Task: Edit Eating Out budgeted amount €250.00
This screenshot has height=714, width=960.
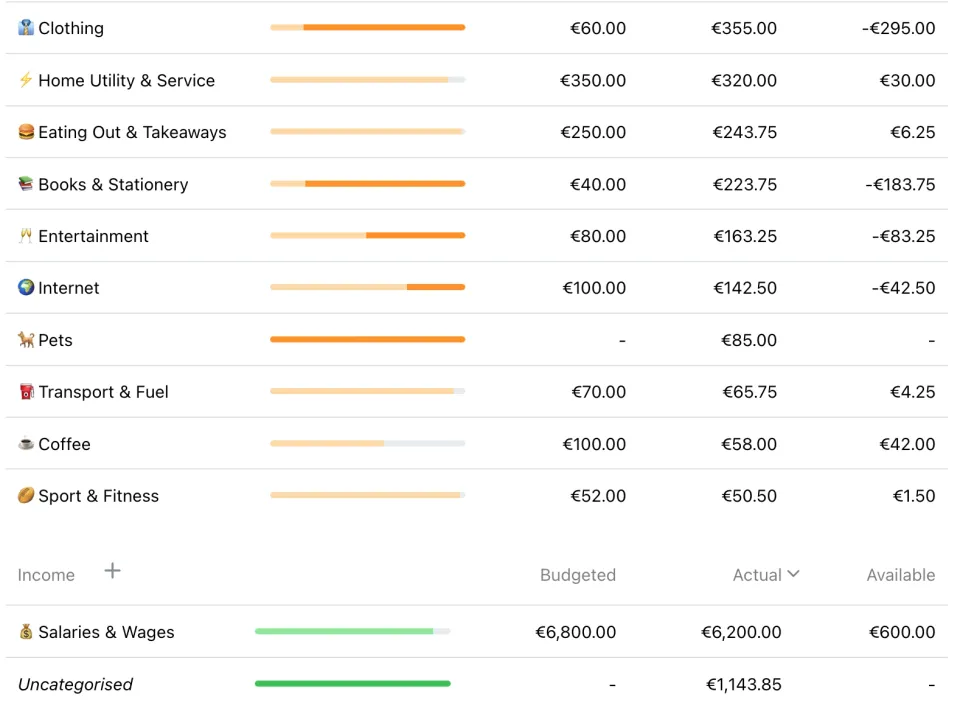Action: coord(593,132)
